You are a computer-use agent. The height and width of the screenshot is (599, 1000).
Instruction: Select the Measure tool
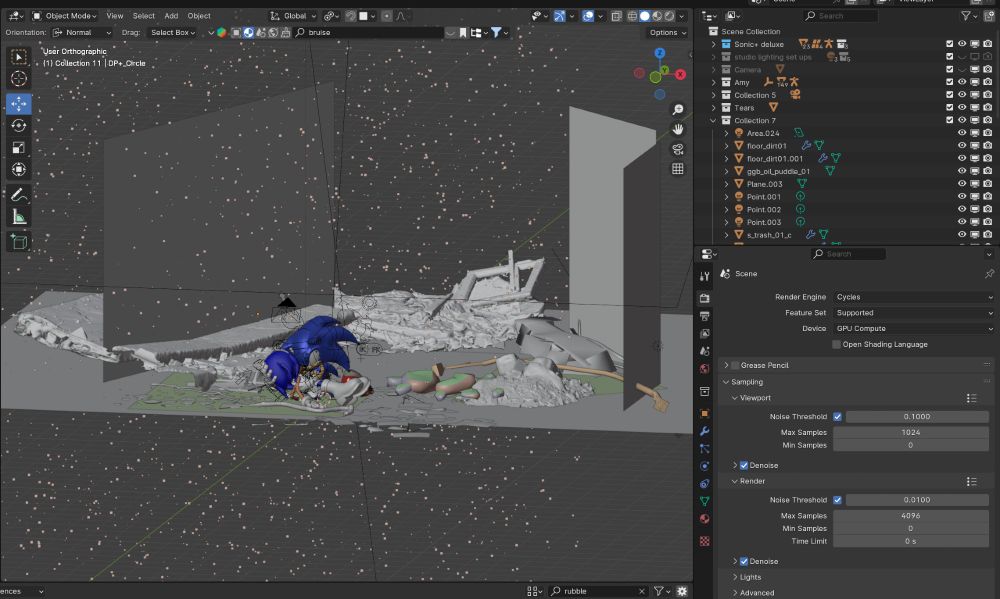[x=18, y=217]
